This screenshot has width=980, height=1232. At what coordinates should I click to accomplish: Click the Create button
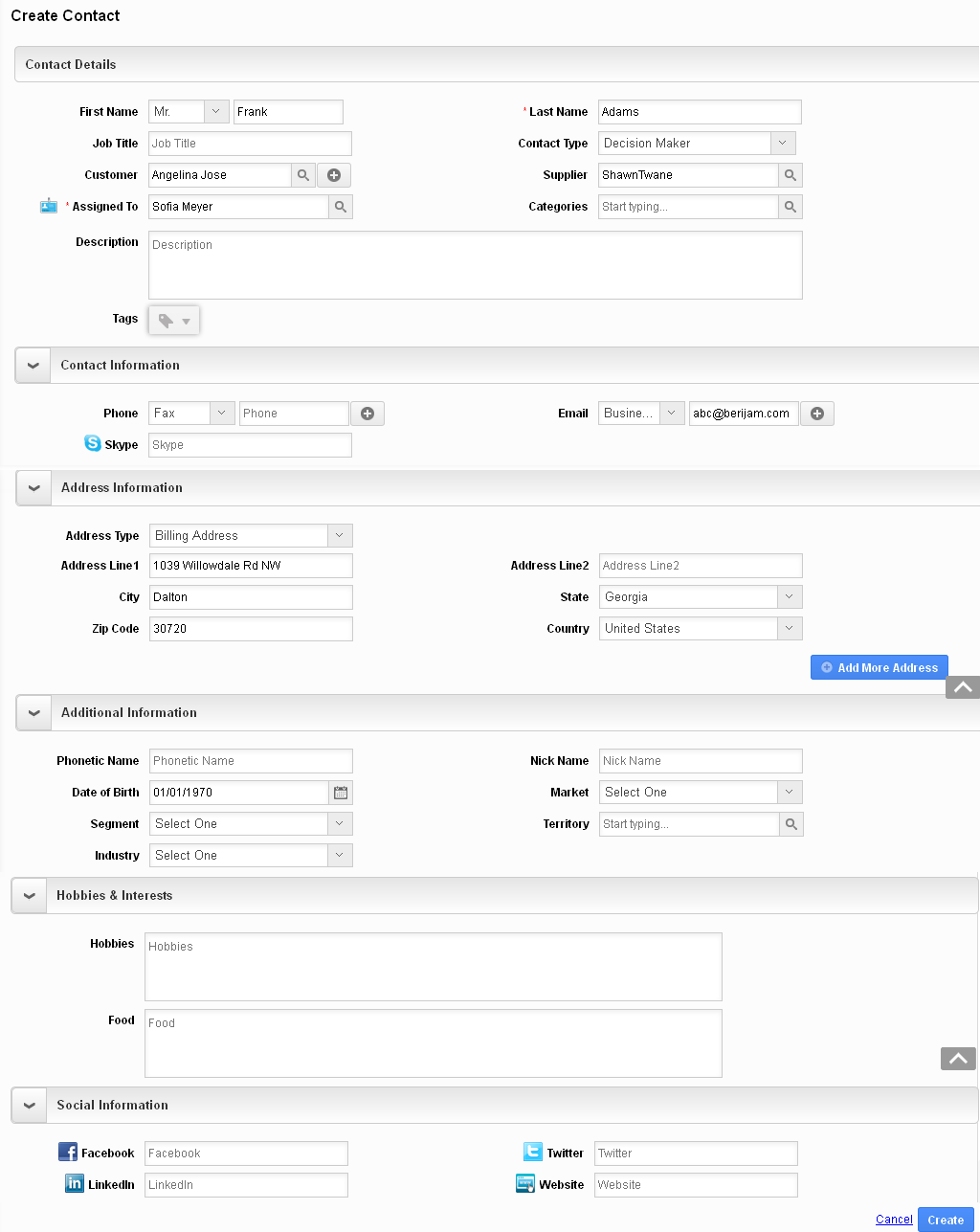pos(945,1220)
